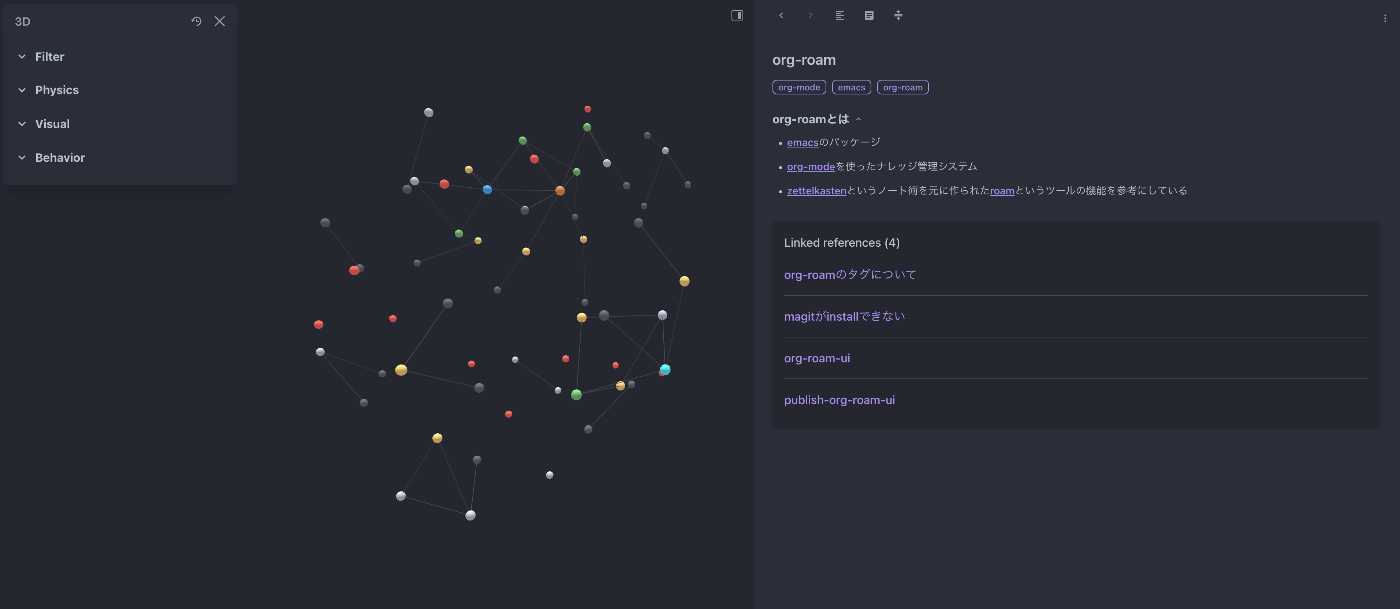Click the 3D panel title label
The image size is (1400, 609).
[22, 21]
